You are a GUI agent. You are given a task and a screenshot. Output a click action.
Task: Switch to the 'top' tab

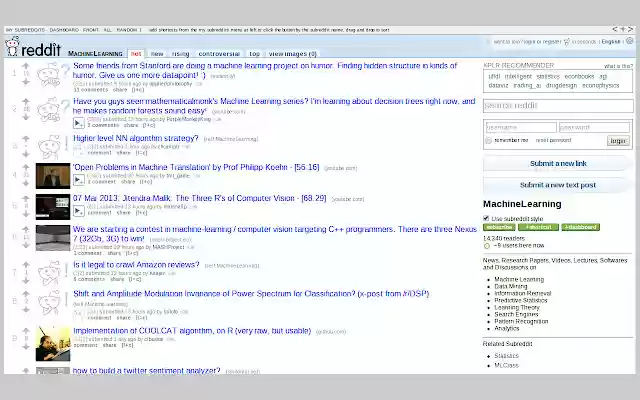254,54
